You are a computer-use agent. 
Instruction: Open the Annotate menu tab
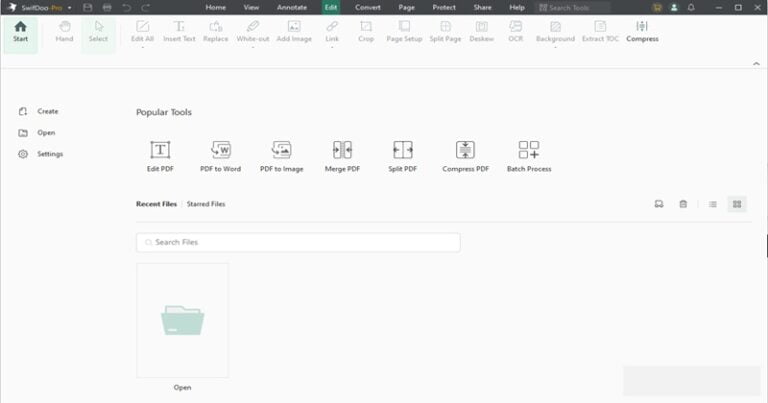[292, 7]
